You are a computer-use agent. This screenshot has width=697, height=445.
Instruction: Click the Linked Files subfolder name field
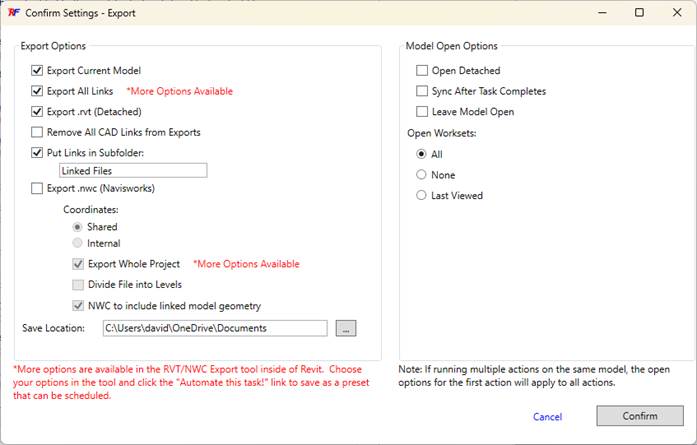tap(132, 171)
